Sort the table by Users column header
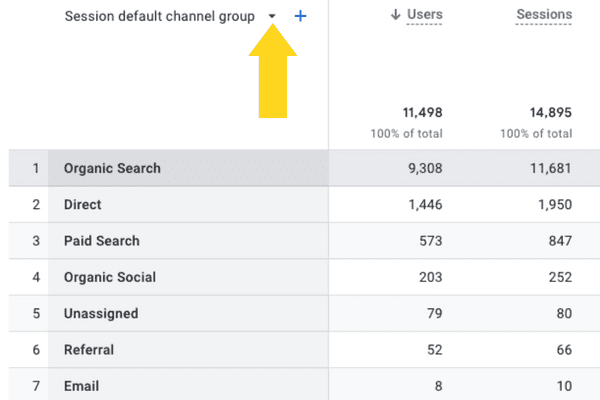The image size is (600, 400). tap(426, 15)
